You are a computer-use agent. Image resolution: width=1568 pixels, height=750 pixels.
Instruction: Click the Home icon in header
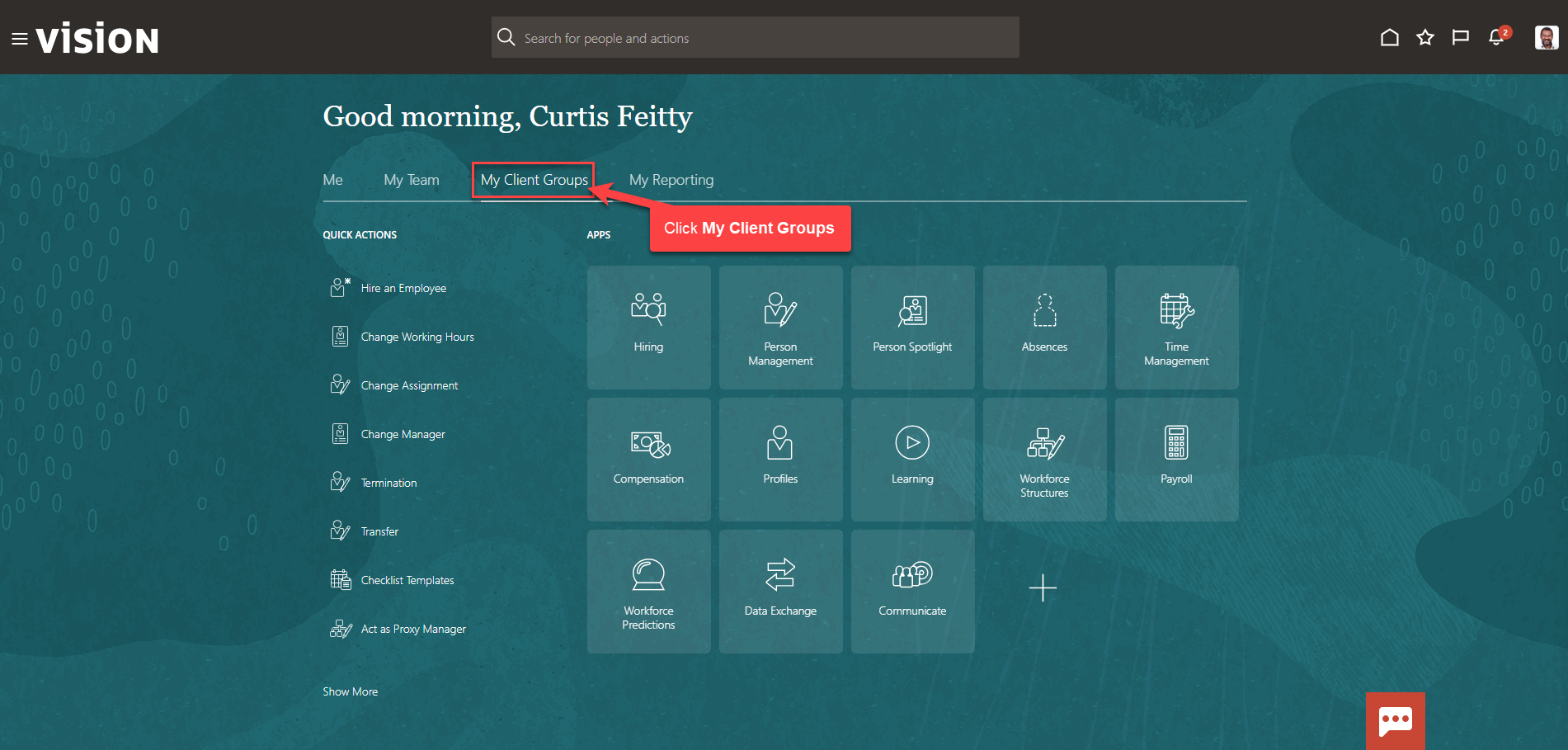pos(1390,37)
